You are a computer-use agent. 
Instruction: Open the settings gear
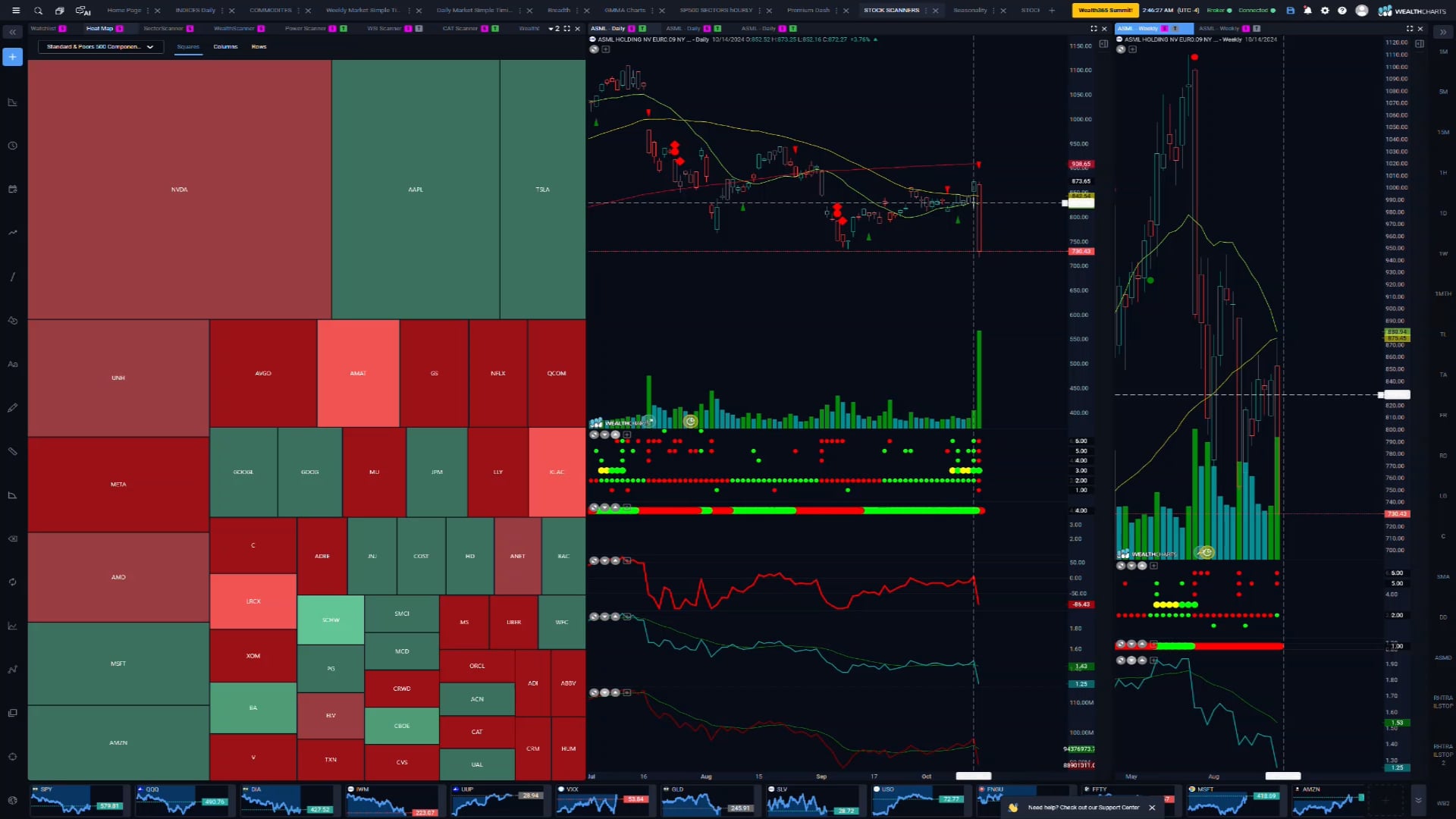tap(1325, 11)
